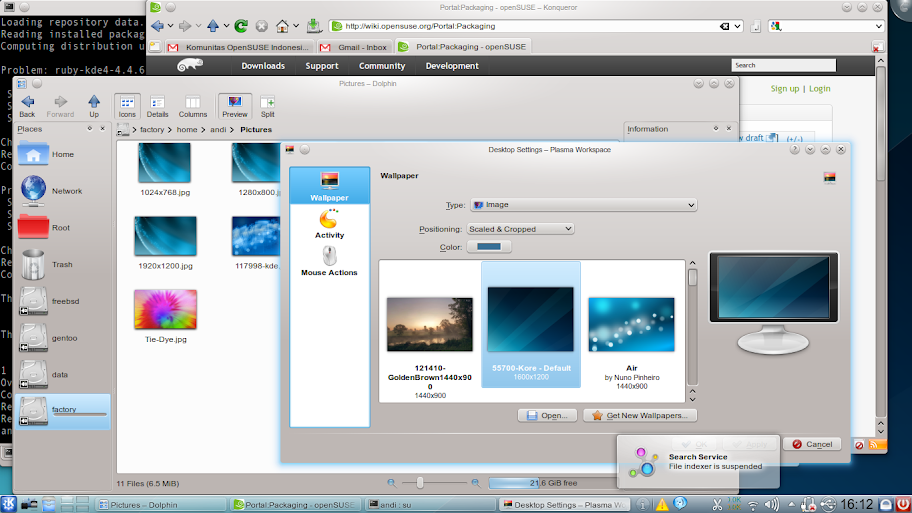Switch Dolphin to Details view
The height and width of the screenshot is (513, 912).
157,106
